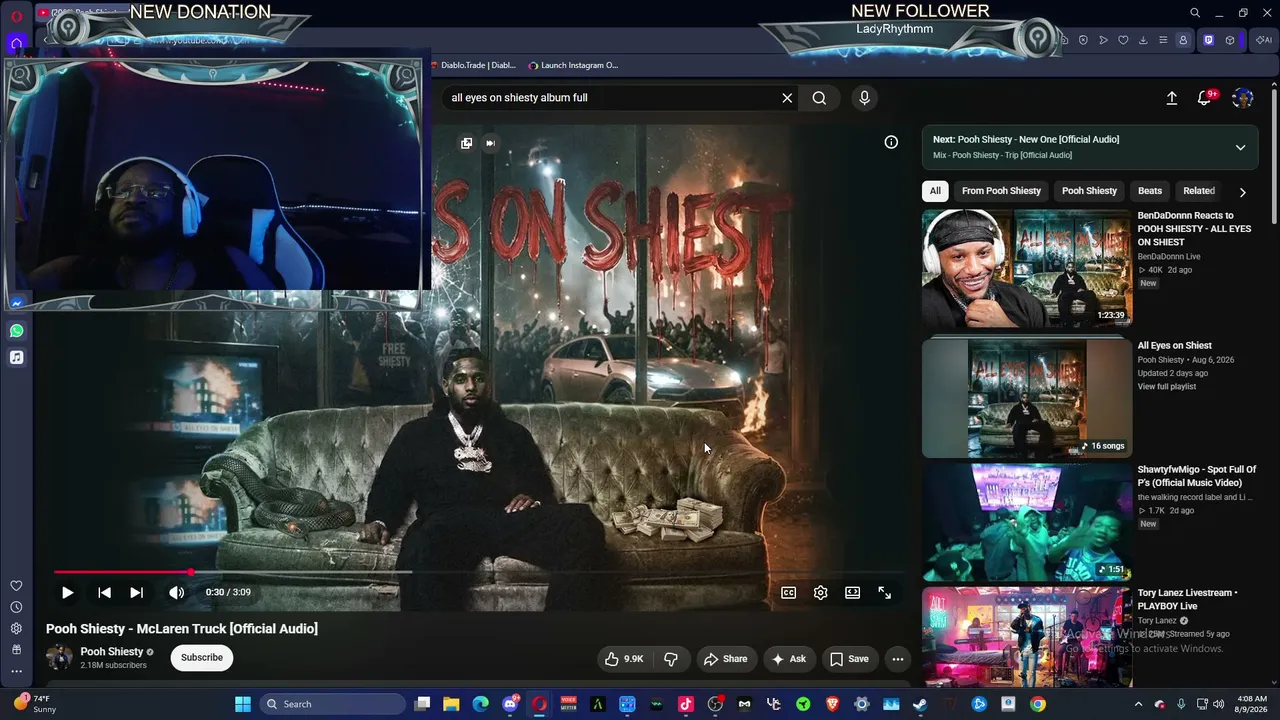Screen dimensions: 1280x720
Task: Run the YouTube search with magnifier button
Action: click(819, 98)
